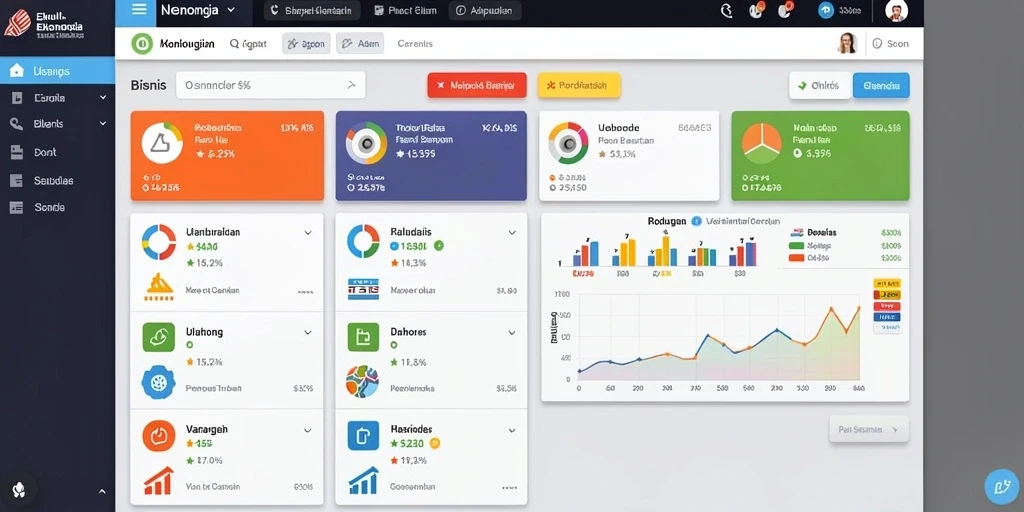Click the orange pyramid icon in the Uanbiraldan card
Image resolution: width=1024 pixels, height=512 pixels.
click(x=159, y=287)
